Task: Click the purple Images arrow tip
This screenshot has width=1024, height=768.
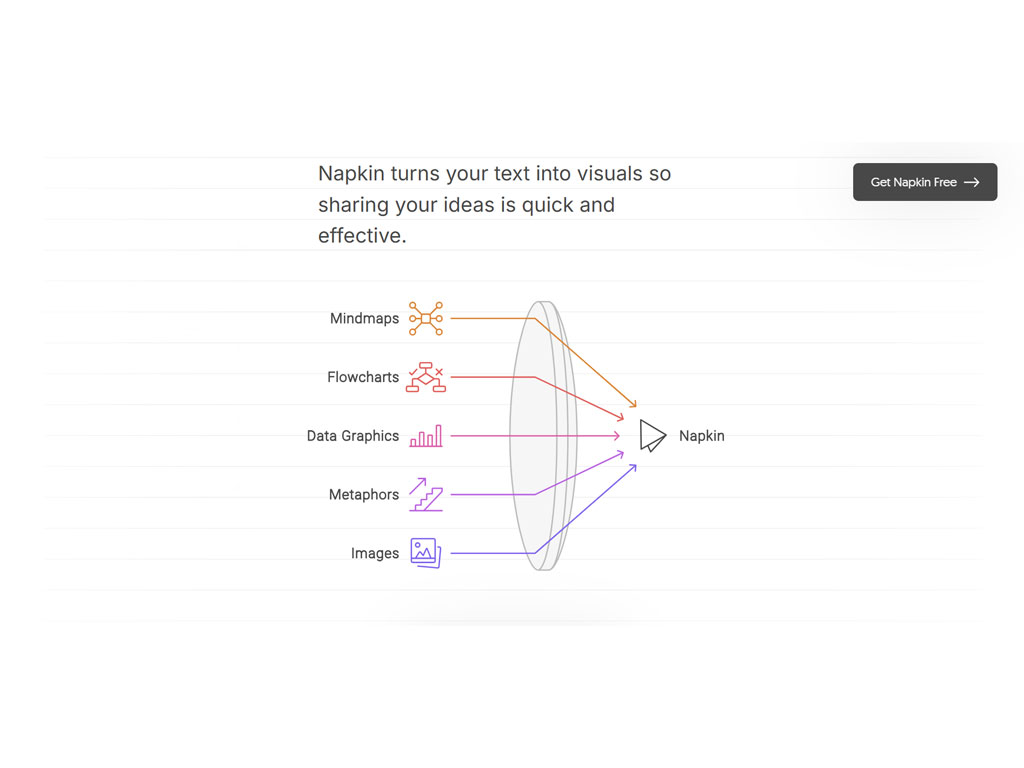Action: click(x=633, y=467)
